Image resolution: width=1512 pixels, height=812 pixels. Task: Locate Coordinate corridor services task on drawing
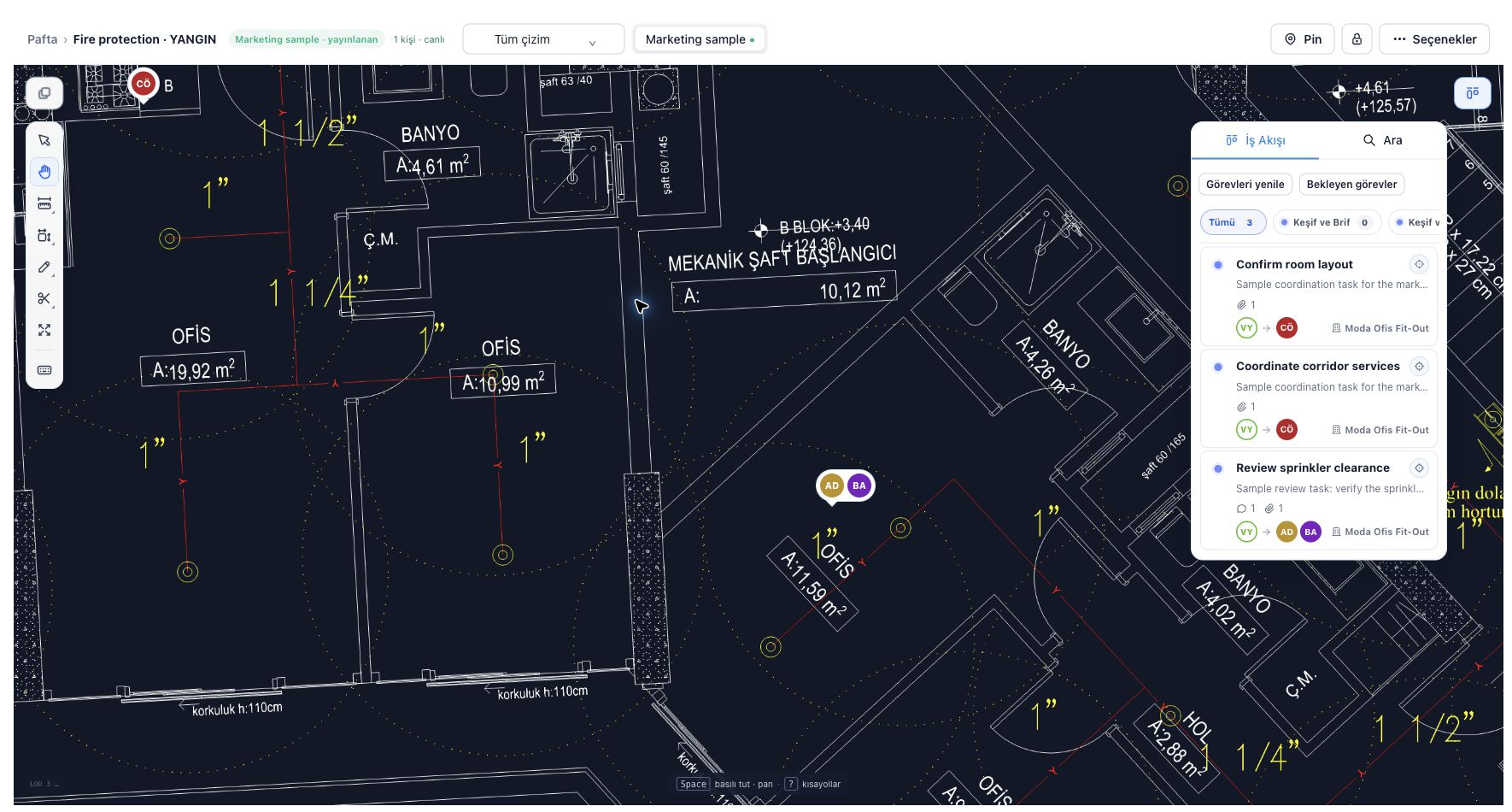click(x=1419, y=366)
